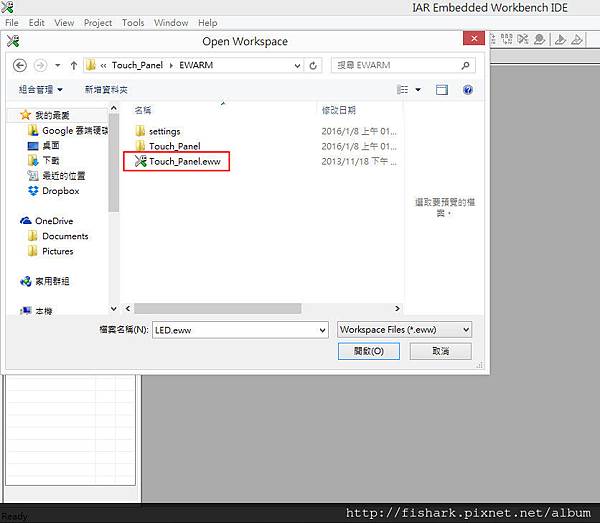Close the Open Workspace dialog

tap(474, 39)
